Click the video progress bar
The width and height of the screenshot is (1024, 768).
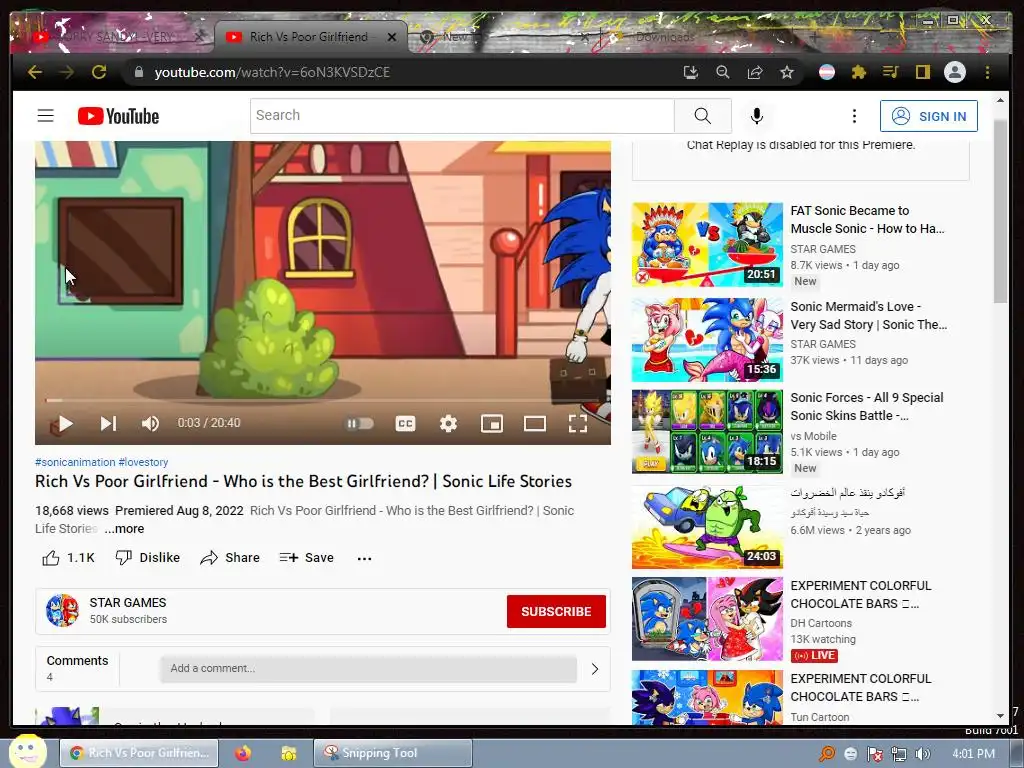(x=323, y=400)
